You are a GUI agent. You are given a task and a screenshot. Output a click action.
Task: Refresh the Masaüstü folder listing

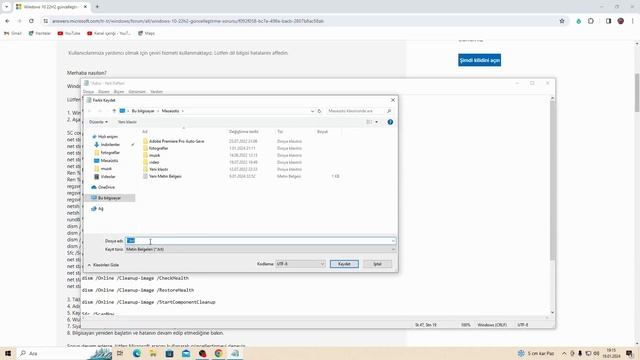[320, 111]
